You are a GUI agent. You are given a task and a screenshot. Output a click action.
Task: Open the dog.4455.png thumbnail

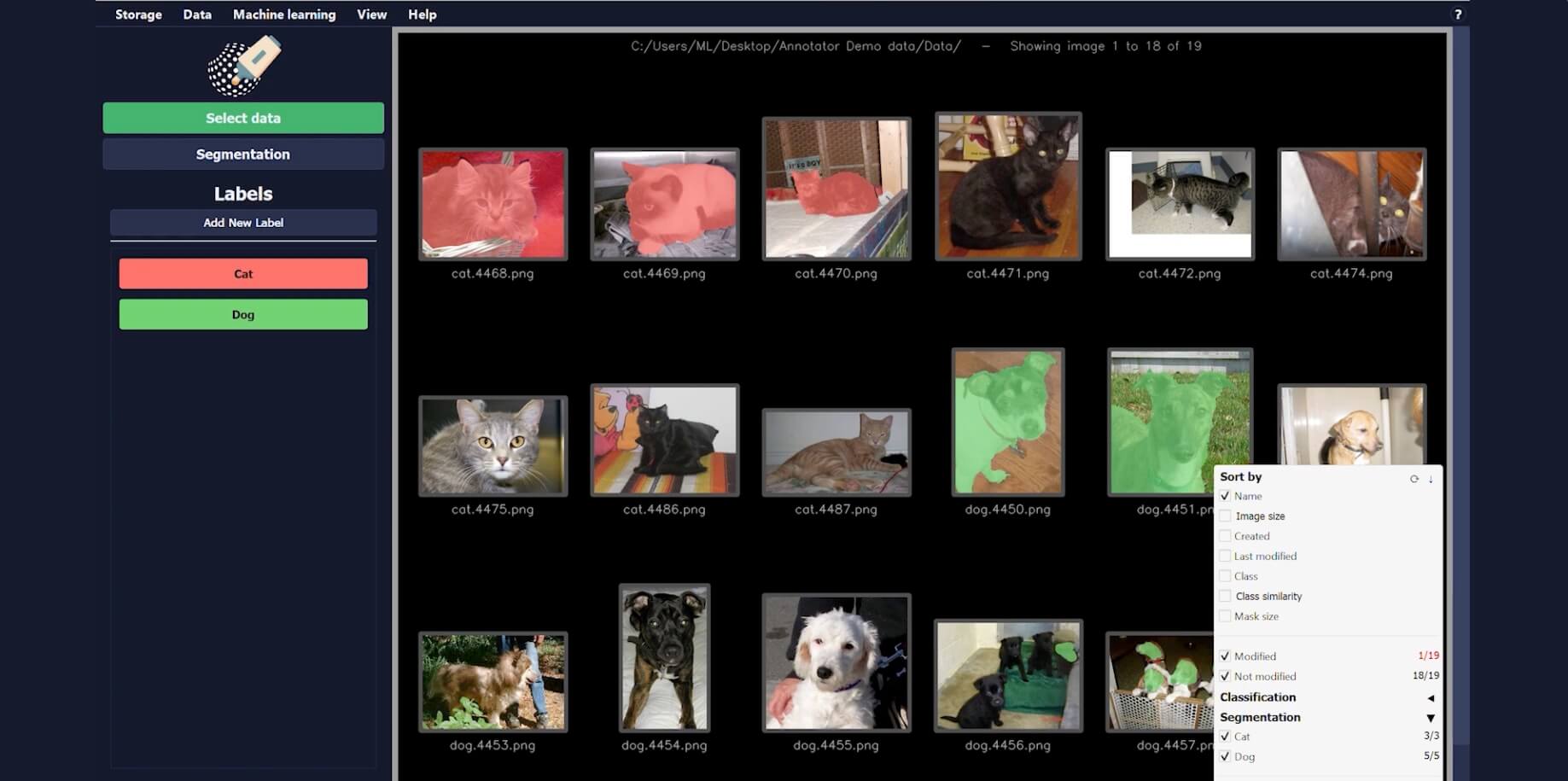(836, 663)
